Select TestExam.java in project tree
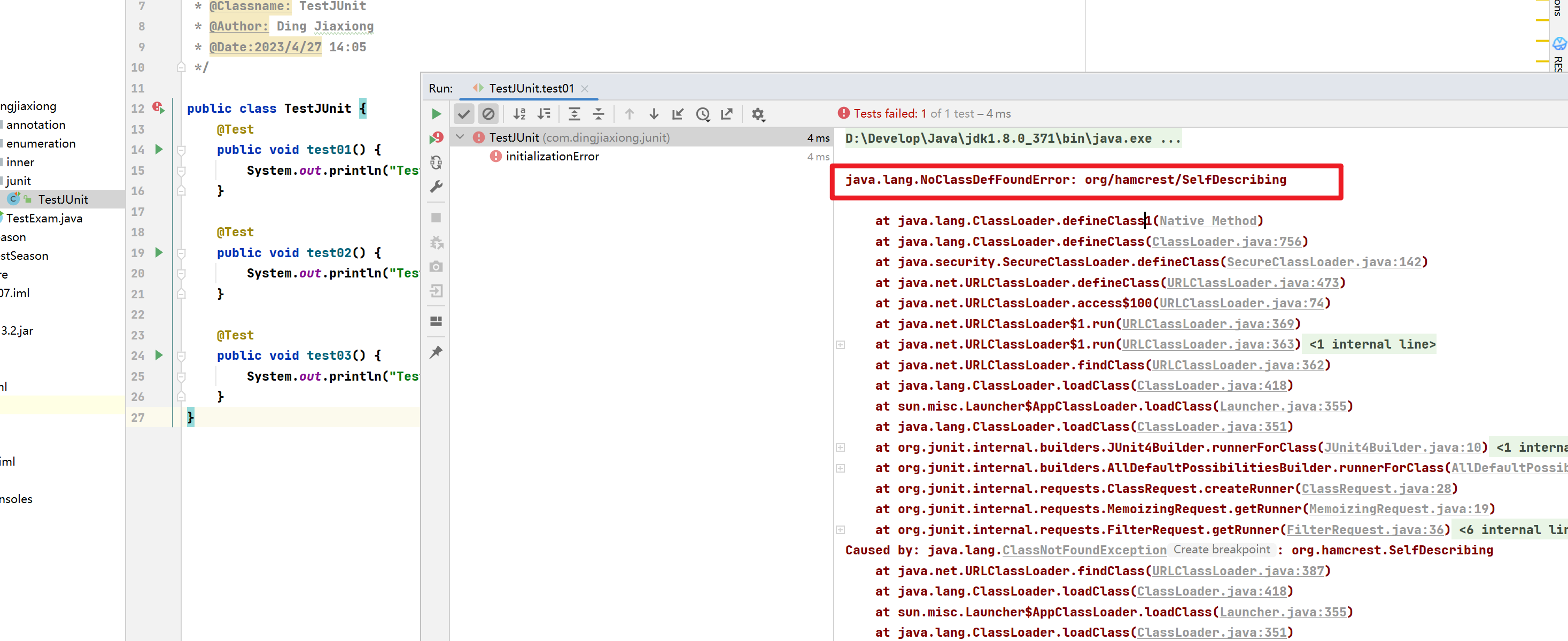 [44, 219]
